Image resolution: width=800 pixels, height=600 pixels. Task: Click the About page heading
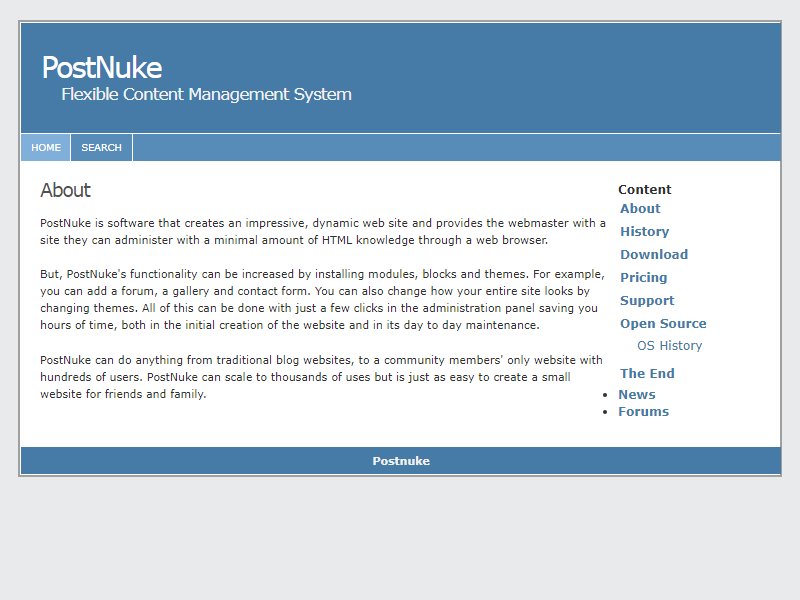point(65,190)
